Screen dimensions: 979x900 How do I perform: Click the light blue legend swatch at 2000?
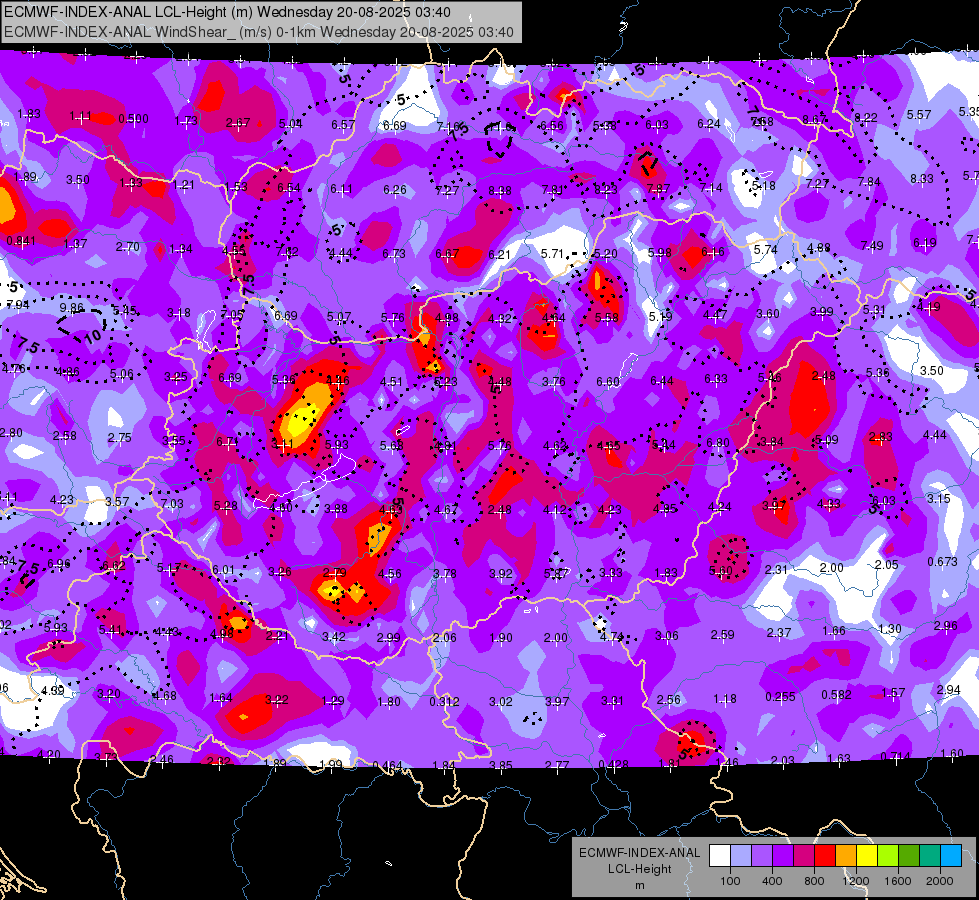pyautogui.click(x=952, y=856)
